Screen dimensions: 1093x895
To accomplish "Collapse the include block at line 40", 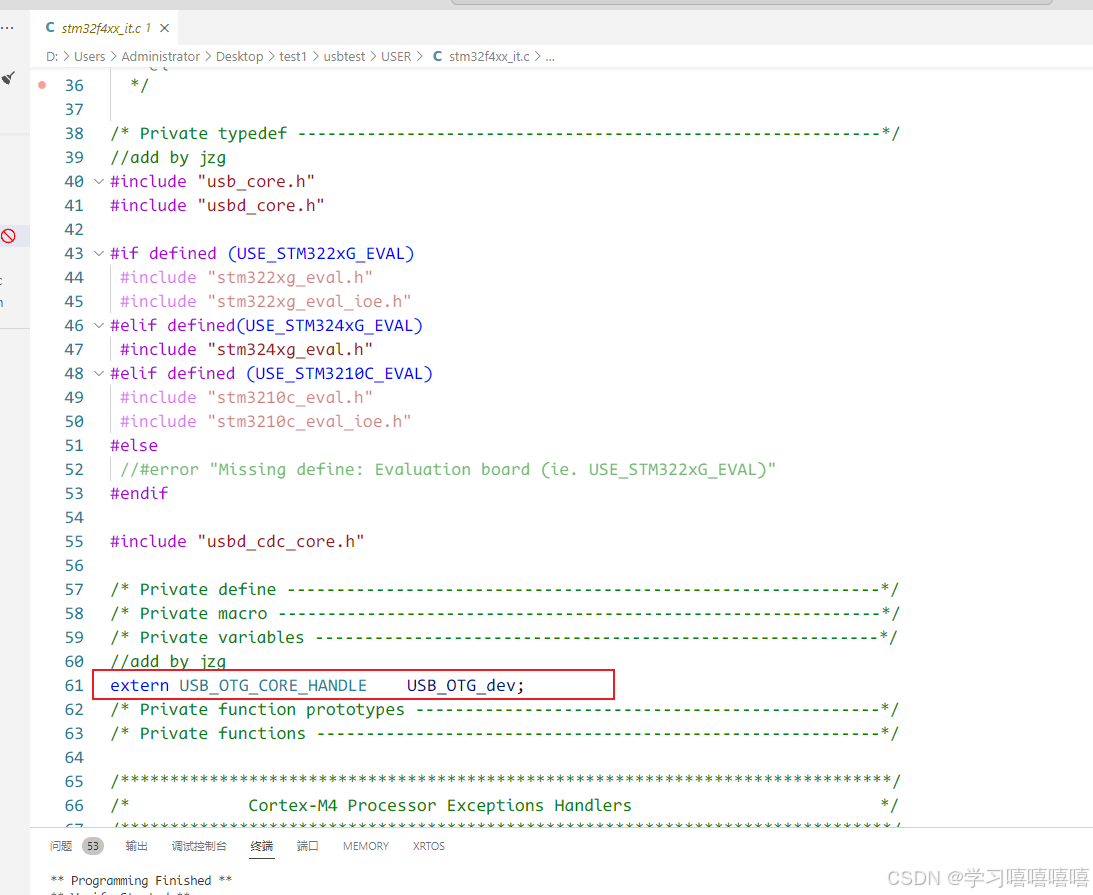I will pos(97,181).
